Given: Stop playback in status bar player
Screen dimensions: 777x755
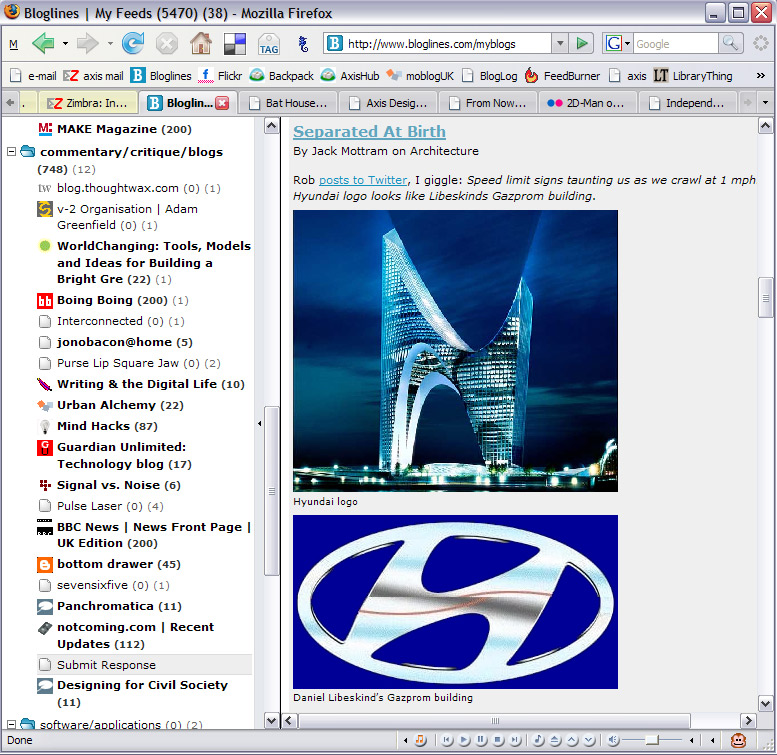Looking at the screenshot, I should click(x=499, y=740).
